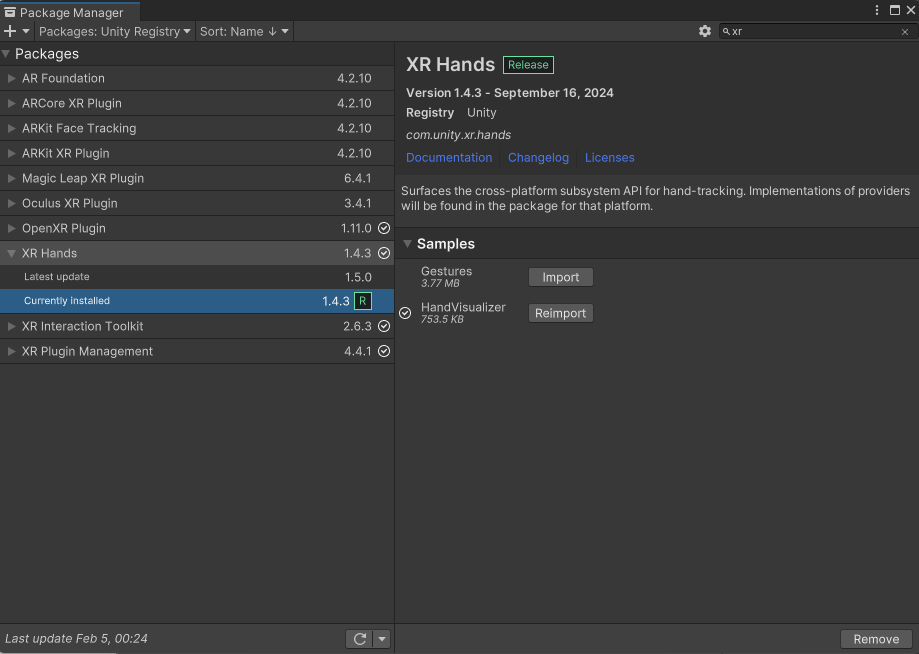
Task: Reimport the HandVisualizer sample
Action: click(560, 314)
